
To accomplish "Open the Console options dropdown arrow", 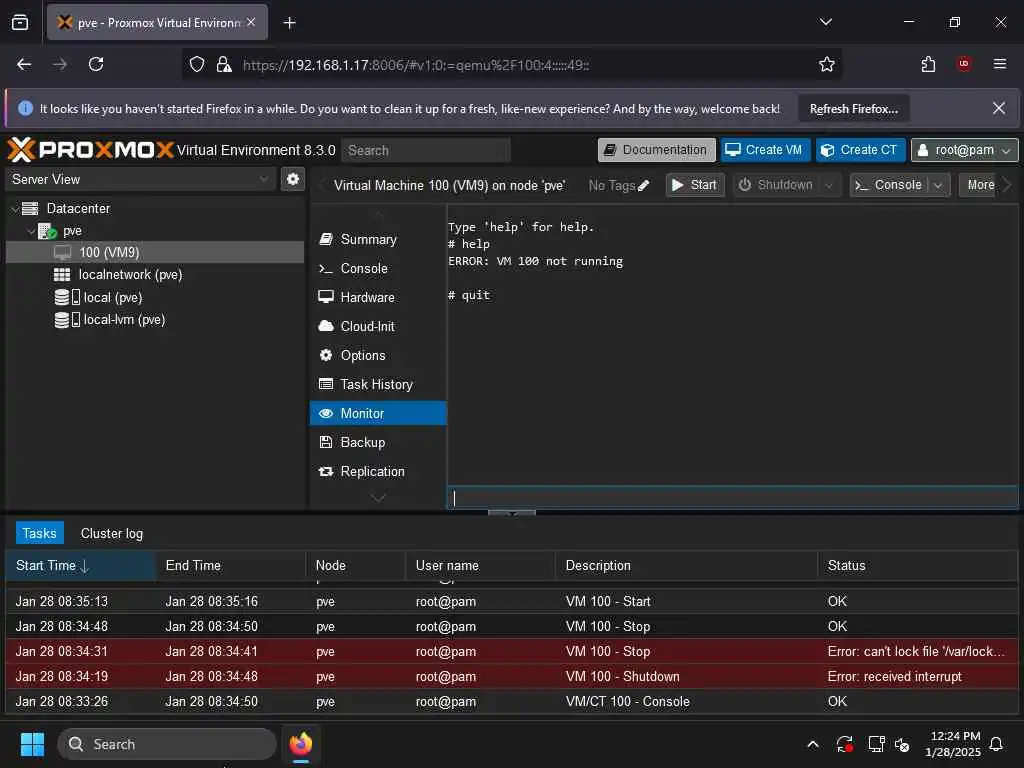I will pos(938,185).
